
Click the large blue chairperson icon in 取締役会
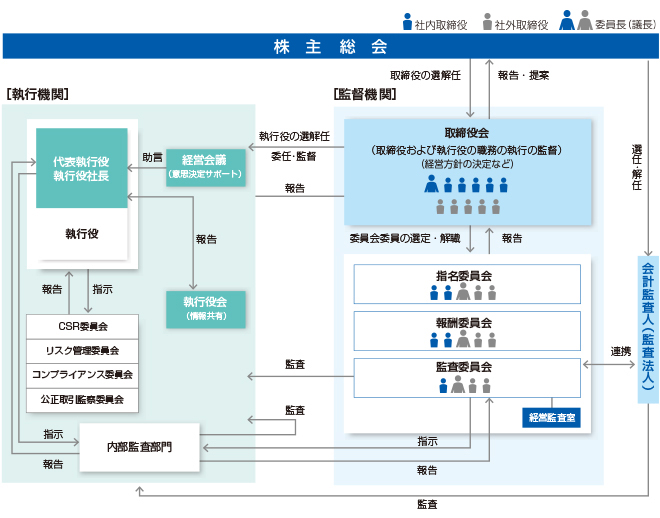(x=432, y=184)
